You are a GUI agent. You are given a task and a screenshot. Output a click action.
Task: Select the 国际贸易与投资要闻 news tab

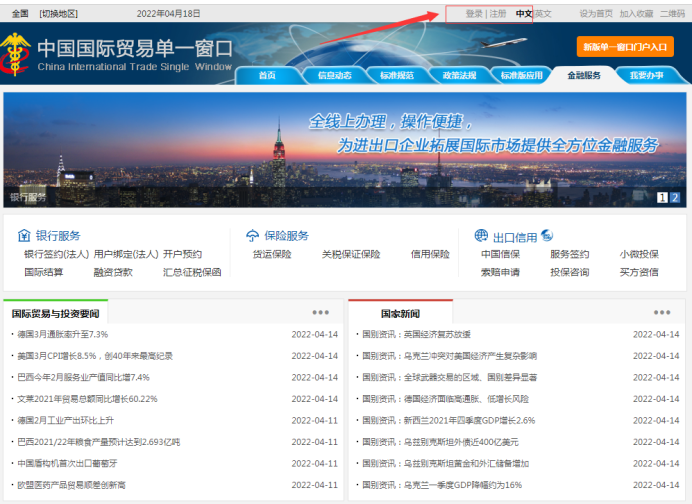(x=56, y=313)
